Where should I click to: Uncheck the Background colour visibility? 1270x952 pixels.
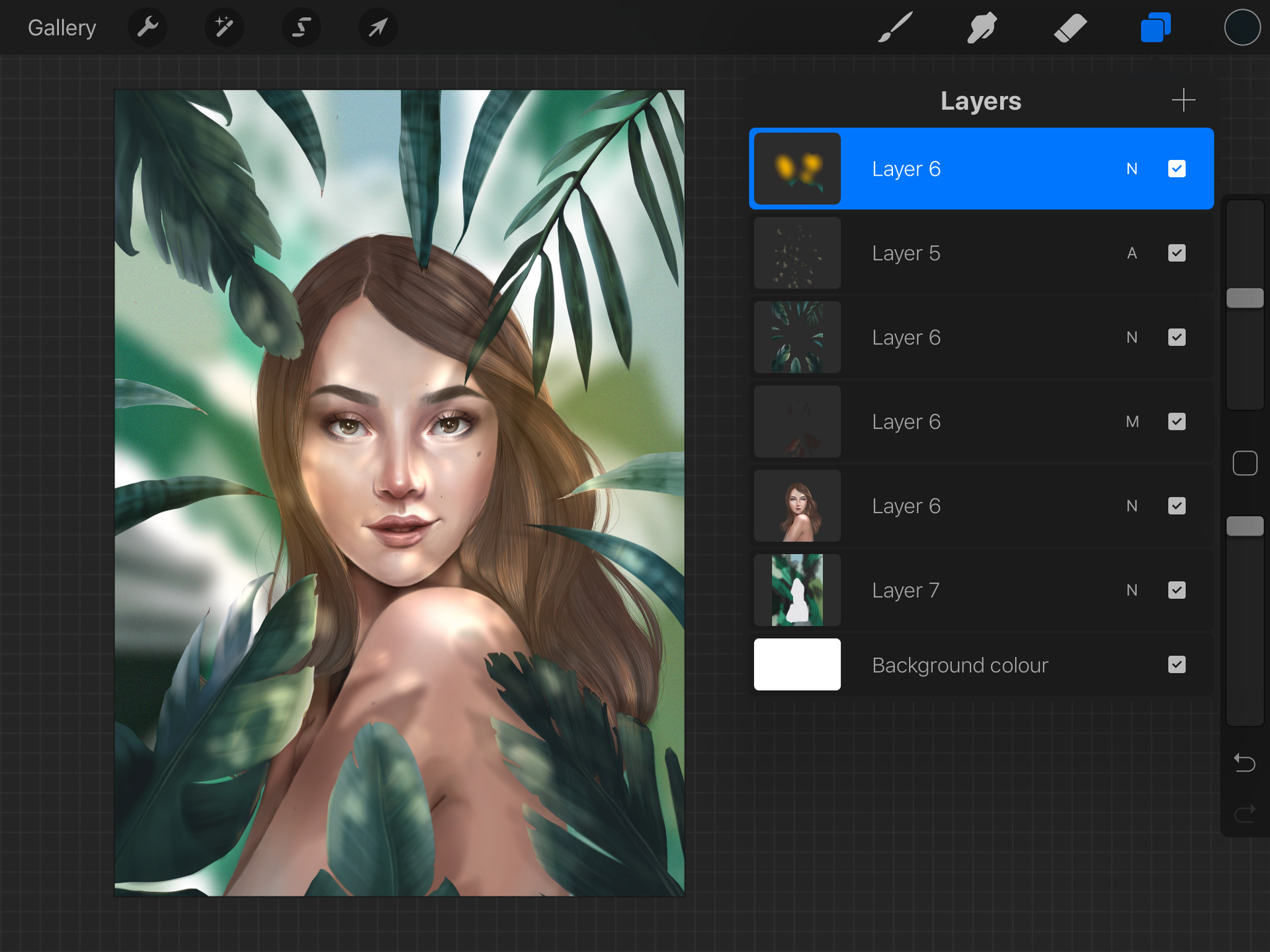tap(1176, 664)
